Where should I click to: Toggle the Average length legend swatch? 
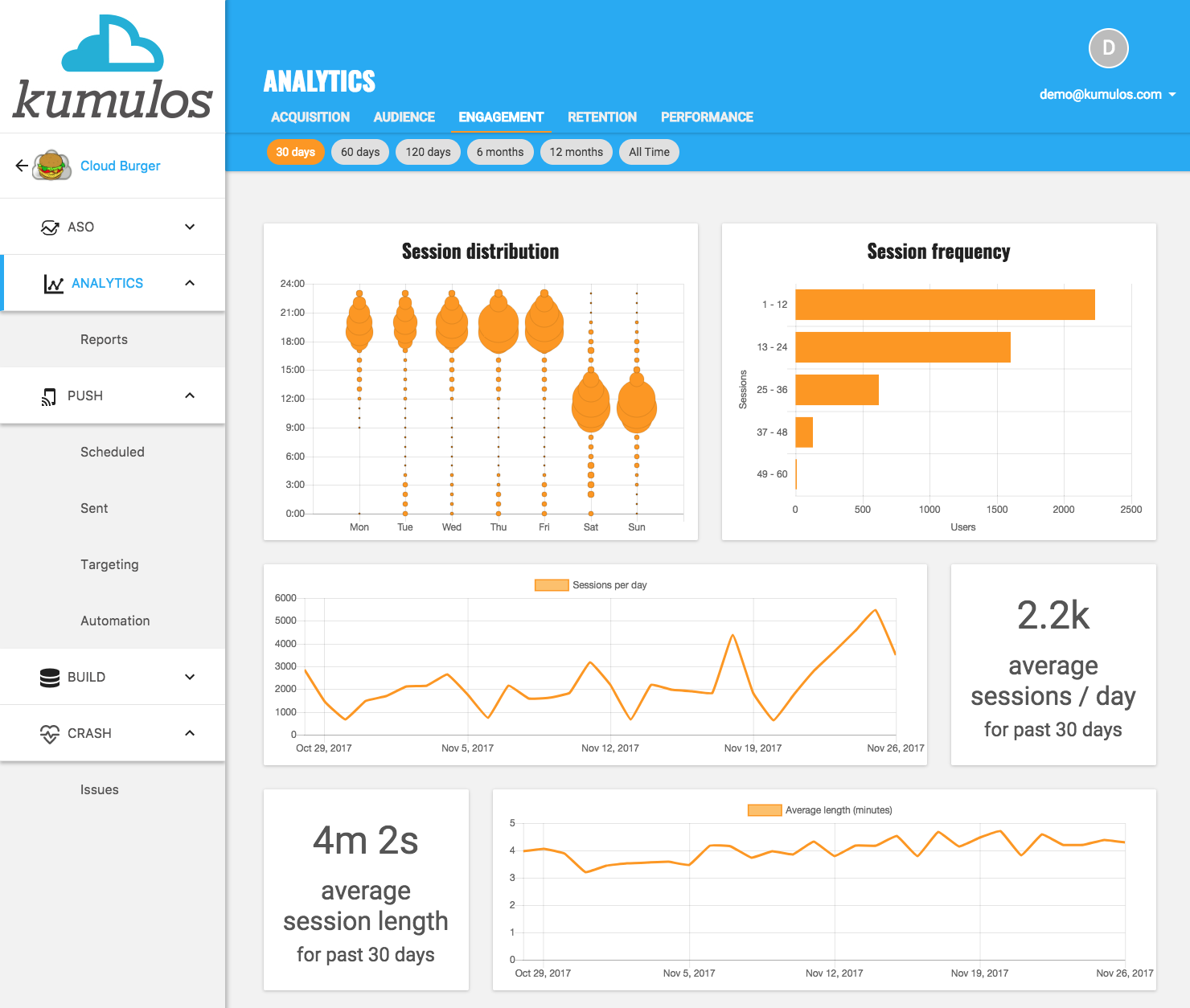(x=765, y=810)
